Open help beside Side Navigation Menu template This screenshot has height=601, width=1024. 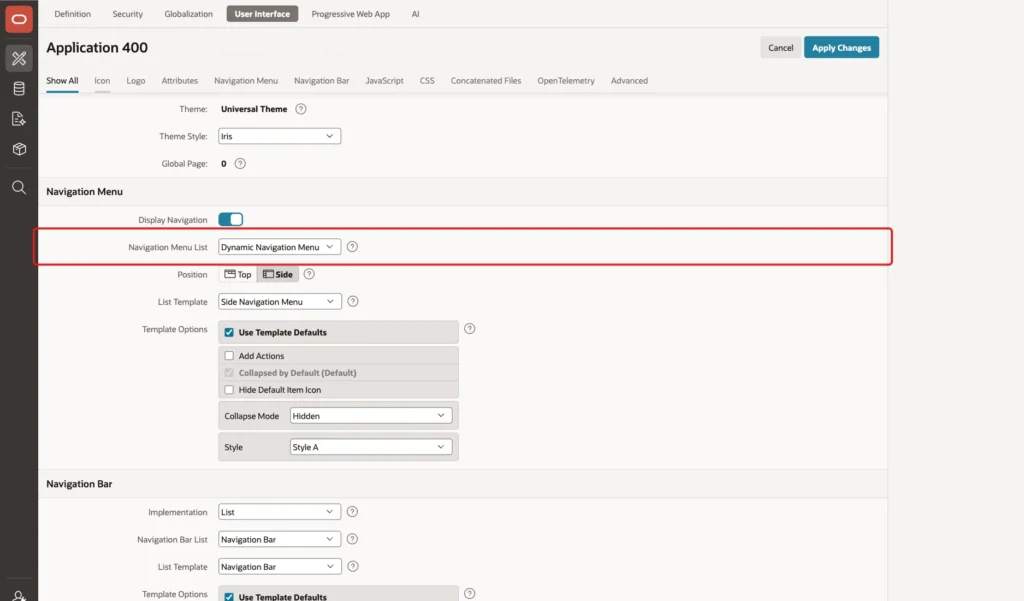pyautogui.click(x=353, y=301)
